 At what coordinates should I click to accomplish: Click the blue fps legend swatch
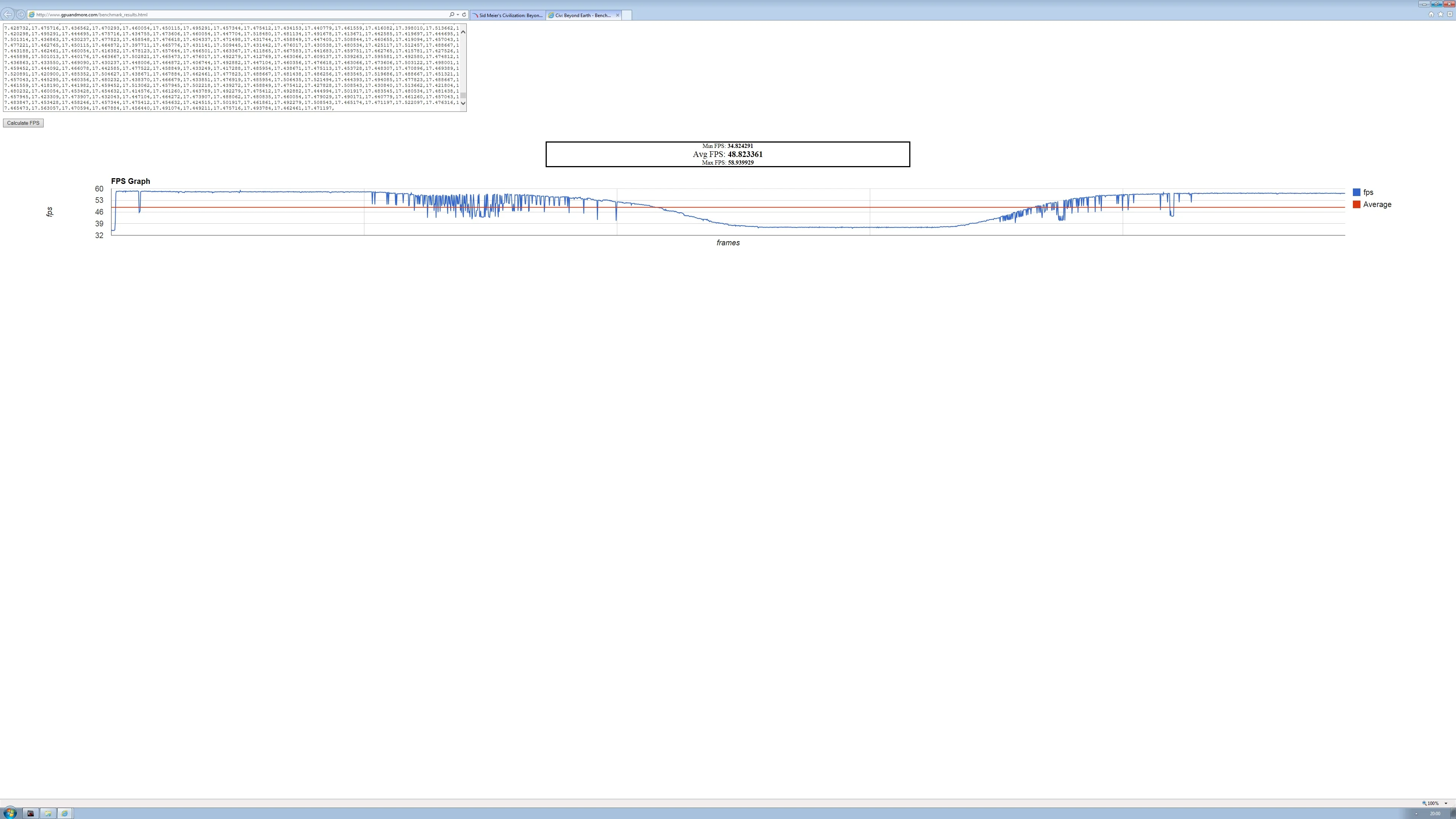[1357, 192]
